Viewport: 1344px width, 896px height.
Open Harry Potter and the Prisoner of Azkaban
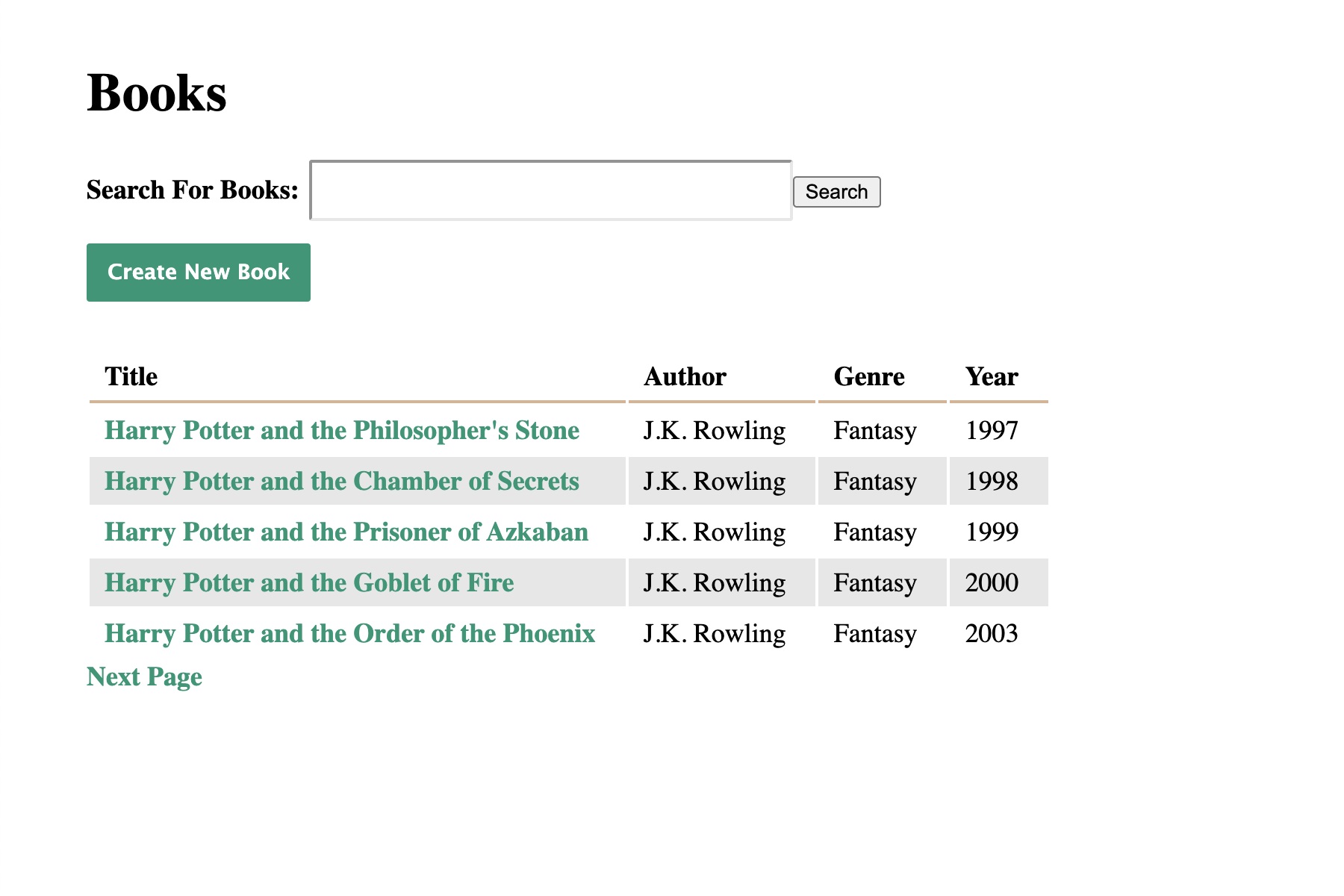point(346,532)
